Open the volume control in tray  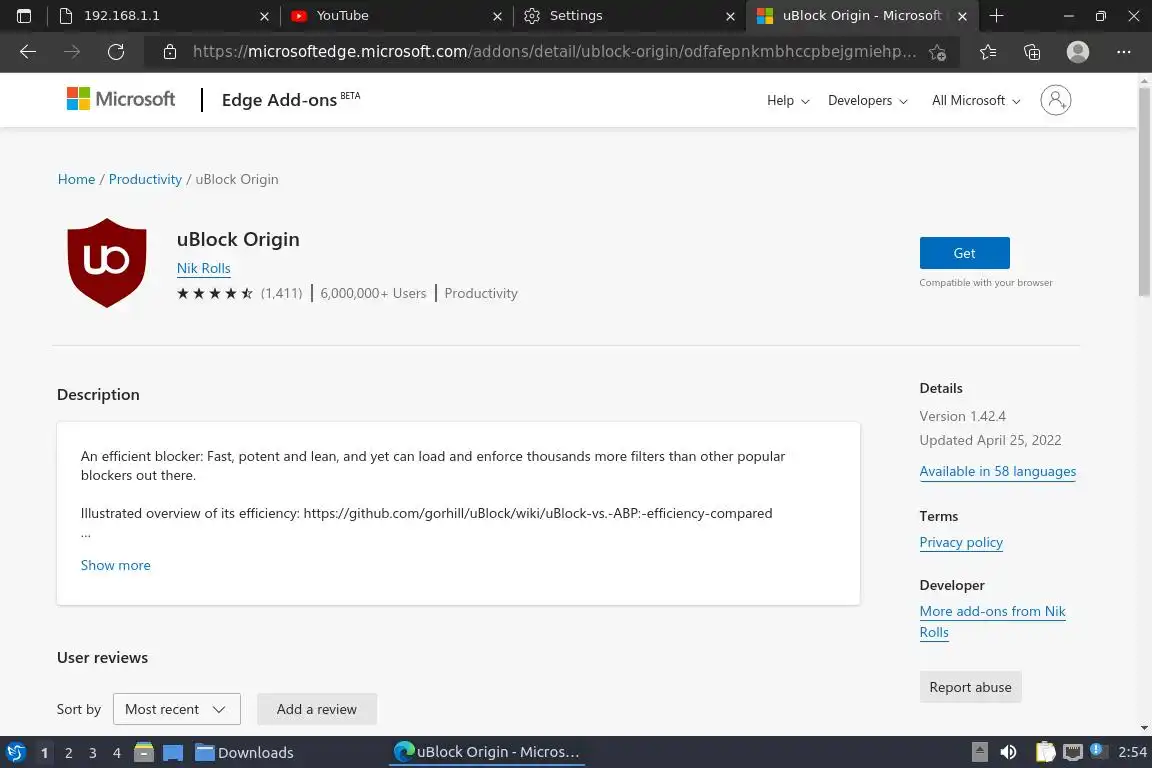pyautogui.click(x=1009, y=752)
